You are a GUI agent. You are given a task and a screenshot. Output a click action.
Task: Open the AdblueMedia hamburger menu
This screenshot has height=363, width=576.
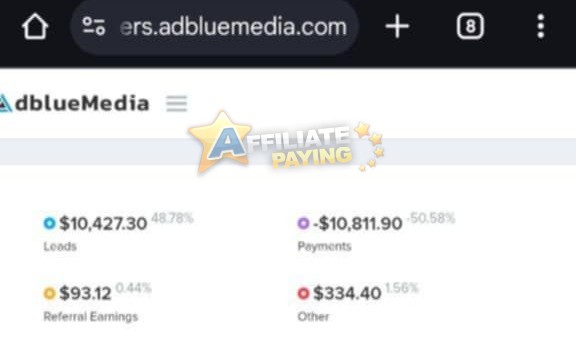point(177,103)
